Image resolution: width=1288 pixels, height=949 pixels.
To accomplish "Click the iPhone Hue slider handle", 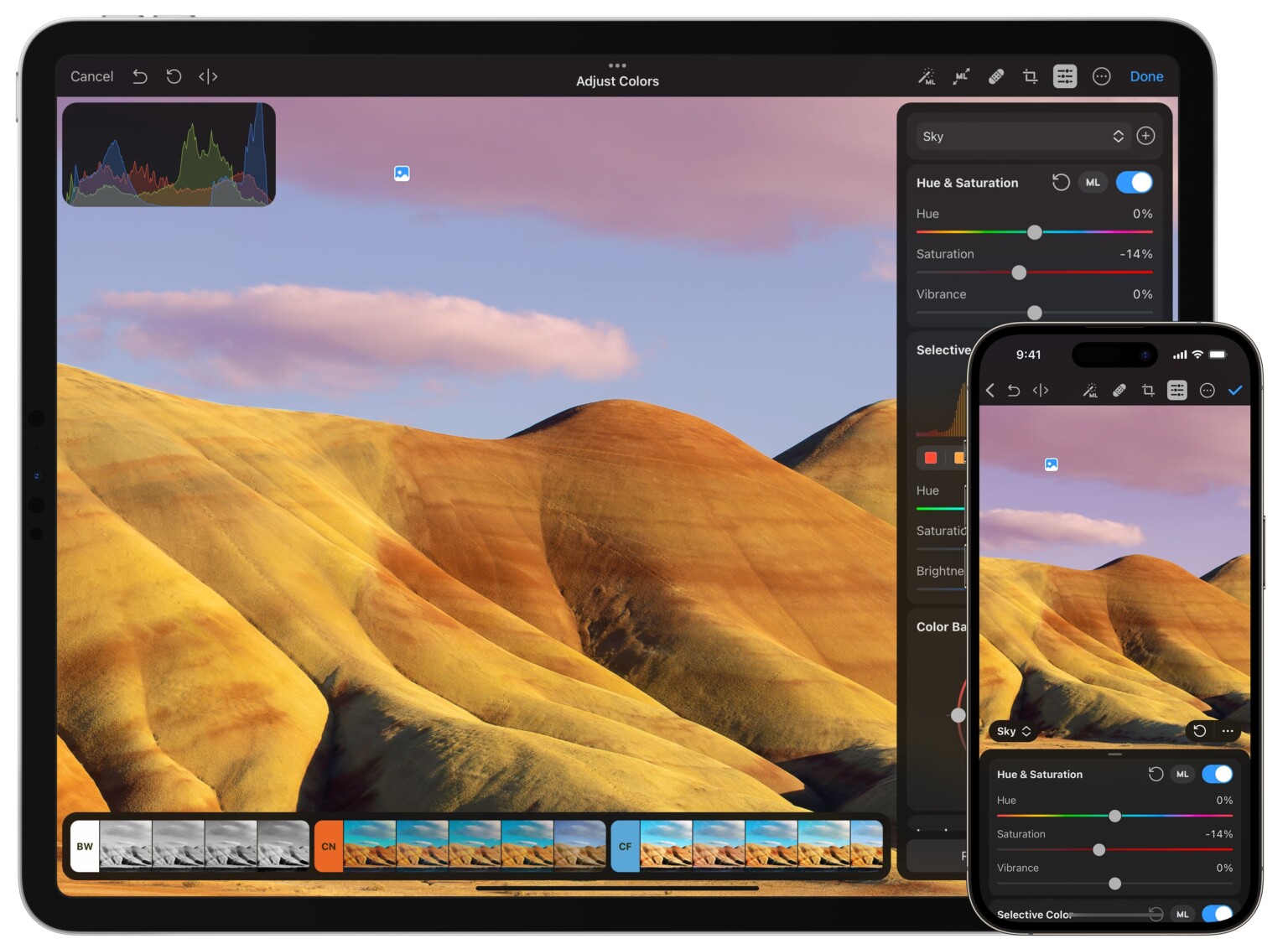I will (x=1114, y=816).
